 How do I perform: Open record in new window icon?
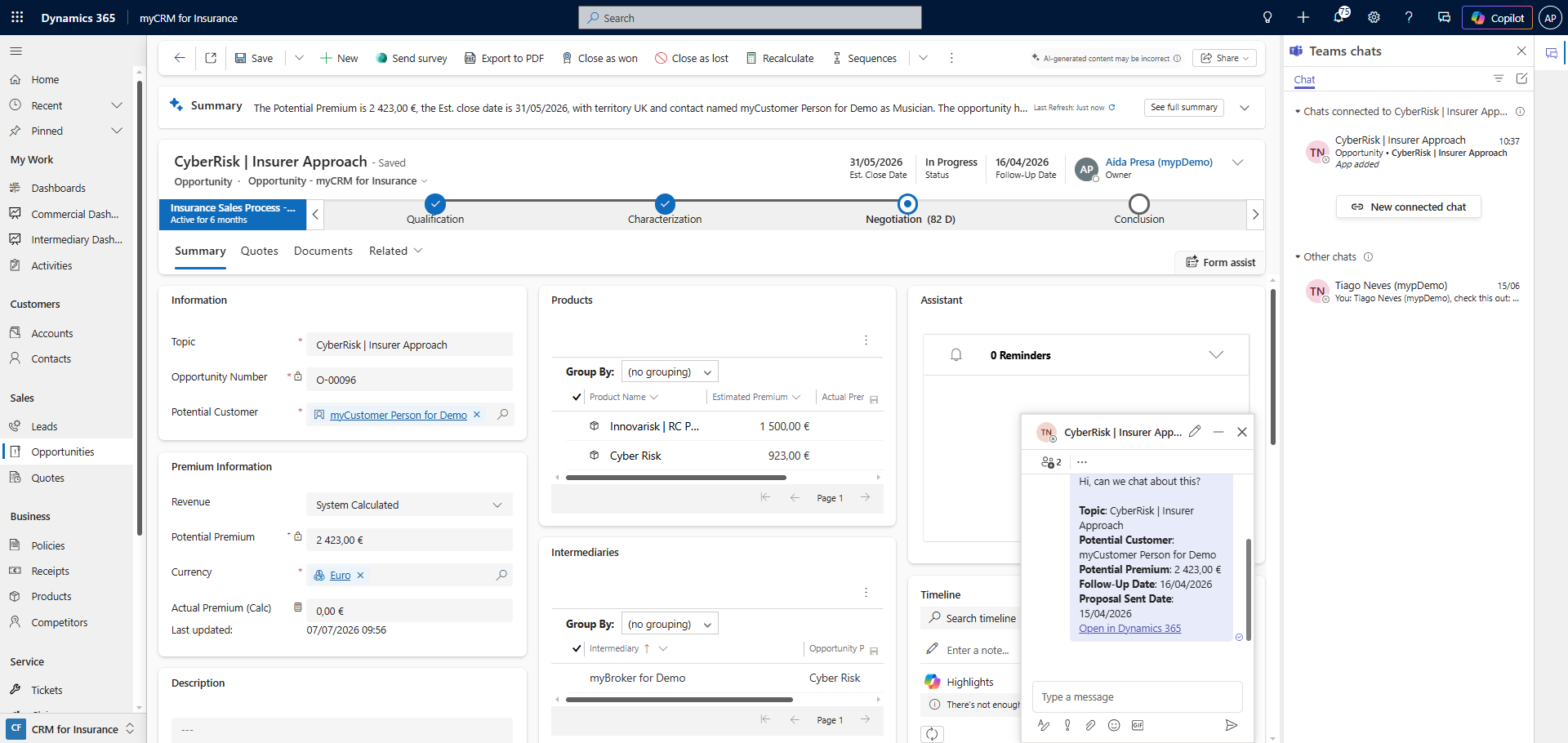click(211, 58)
